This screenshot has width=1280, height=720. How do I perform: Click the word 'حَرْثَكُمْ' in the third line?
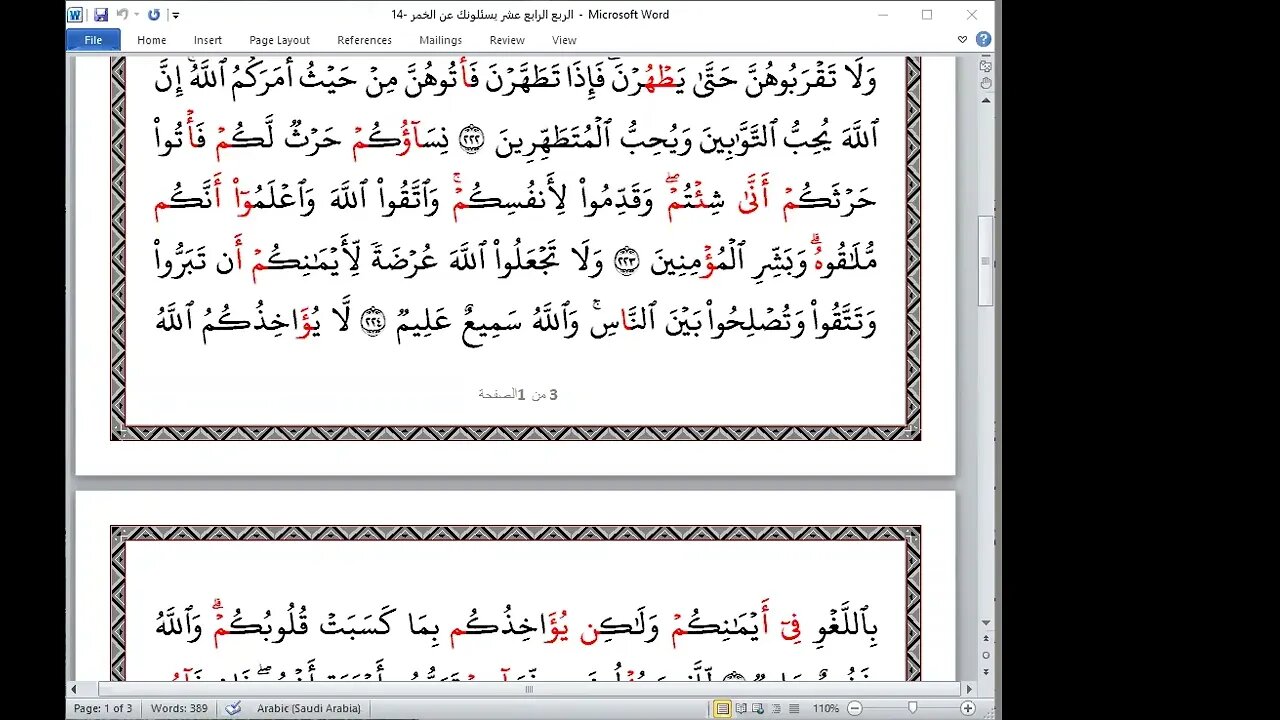(831, 200)
